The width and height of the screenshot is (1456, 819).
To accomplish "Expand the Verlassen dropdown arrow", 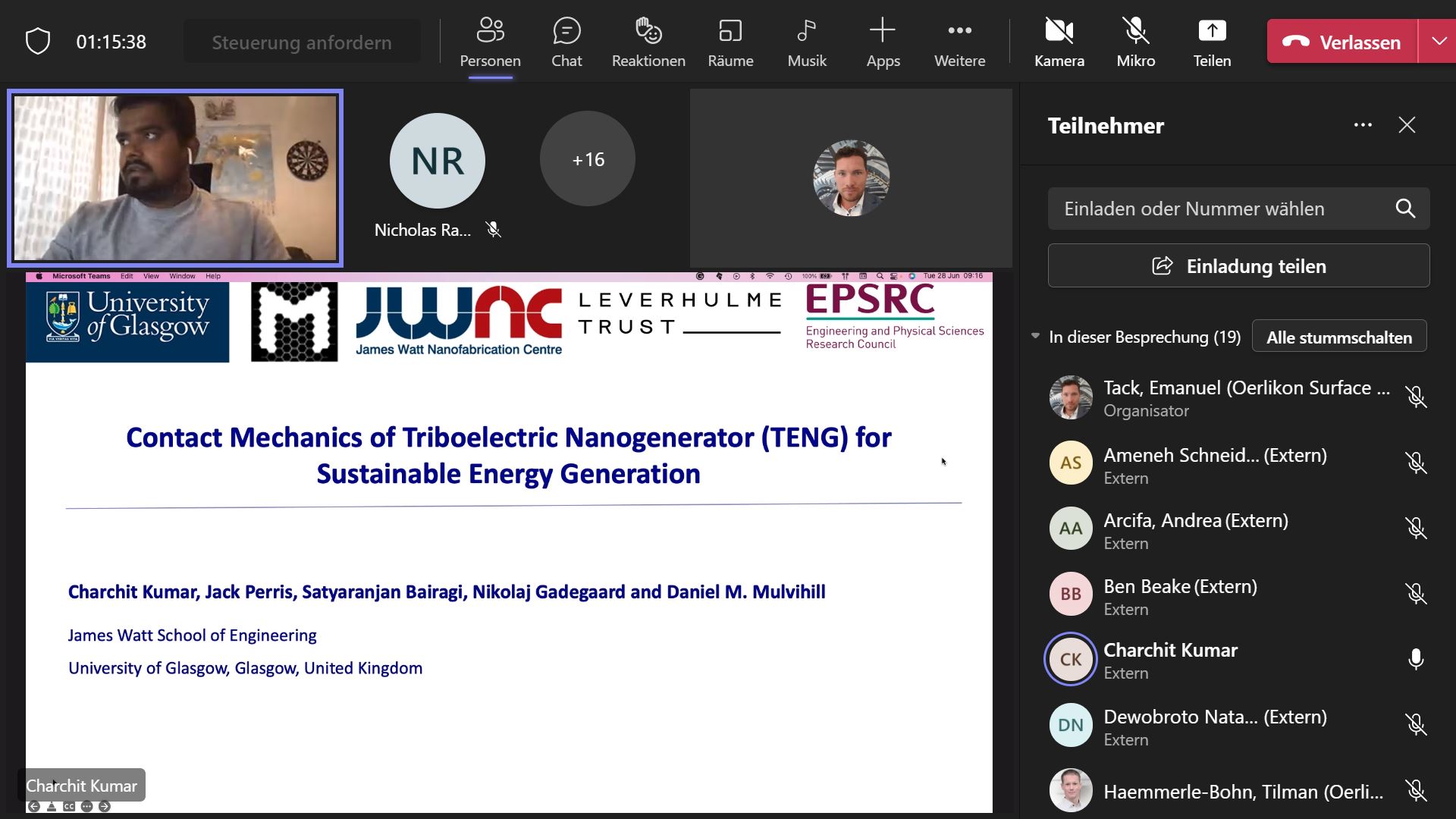I will coord(1439,42).
